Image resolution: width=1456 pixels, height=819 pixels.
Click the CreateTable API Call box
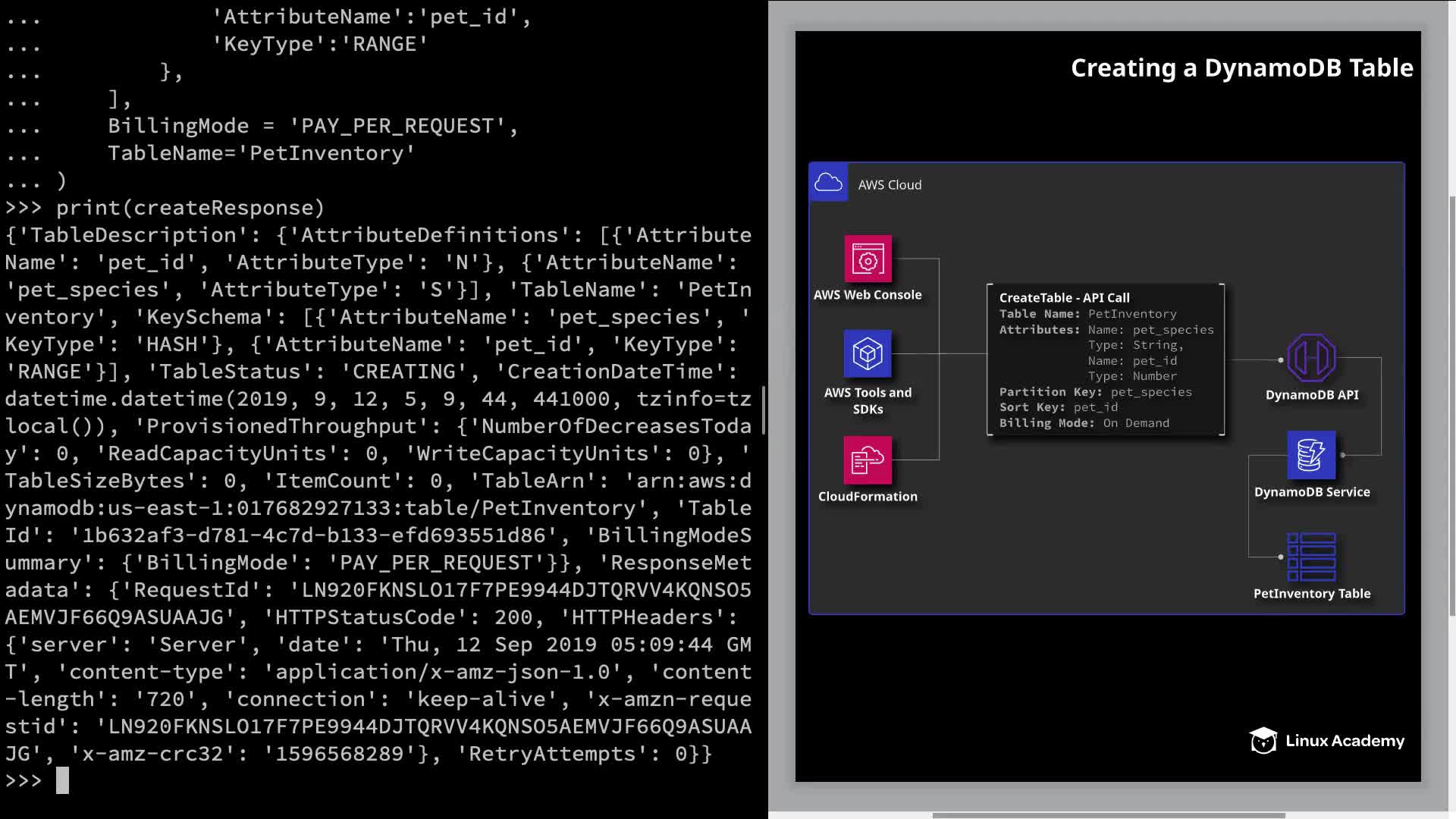pos(1106,360)
